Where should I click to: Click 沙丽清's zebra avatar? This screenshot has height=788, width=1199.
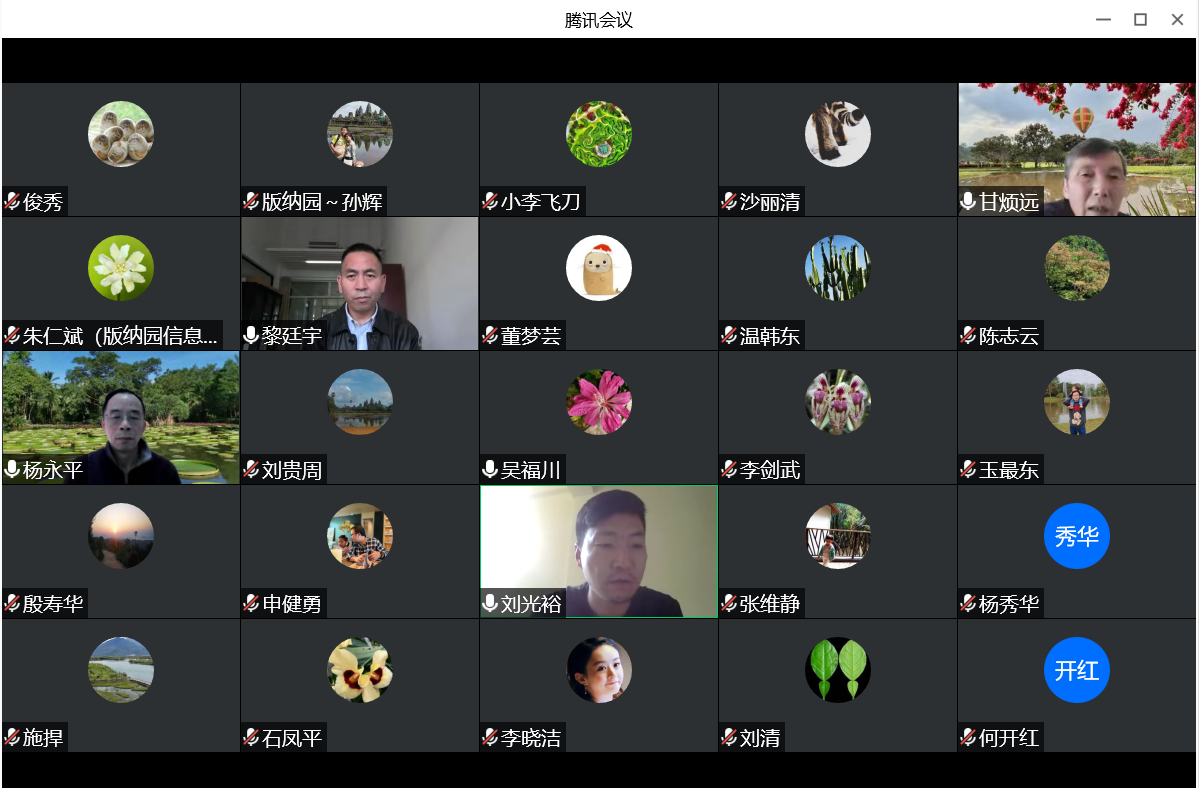click(838, 134)
